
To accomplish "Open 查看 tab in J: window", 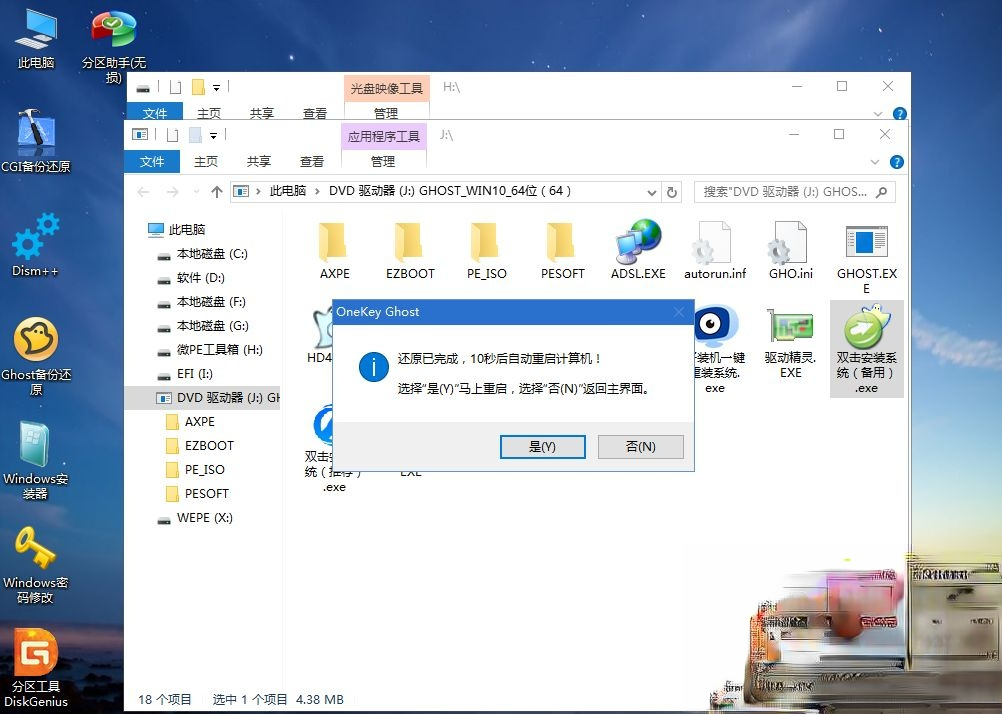I will tap(312, 162).
